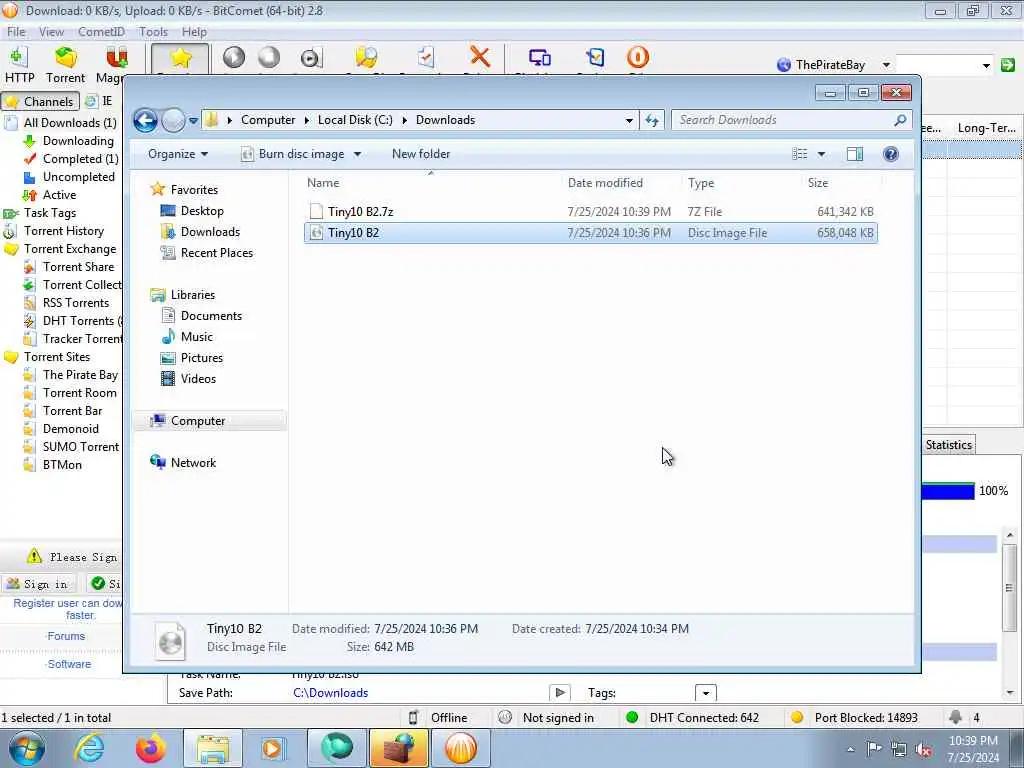Click the refresh icon beside address bar
The height and width of the screenshot is (768, 1024).
652,120
